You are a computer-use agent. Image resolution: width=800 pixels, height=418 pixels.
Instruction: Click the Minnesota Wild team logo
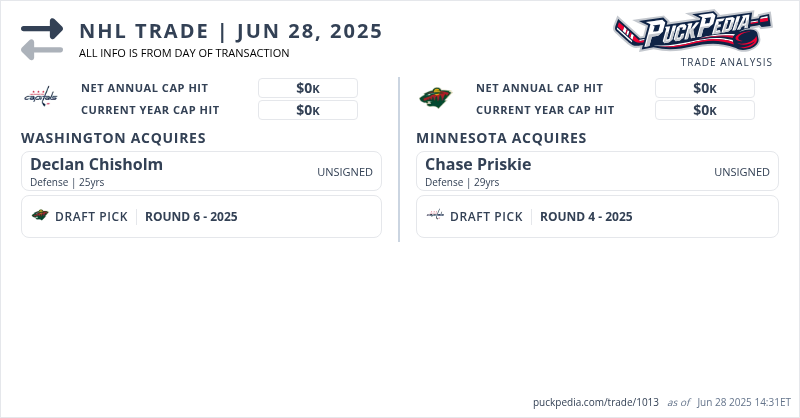(435, 97)
